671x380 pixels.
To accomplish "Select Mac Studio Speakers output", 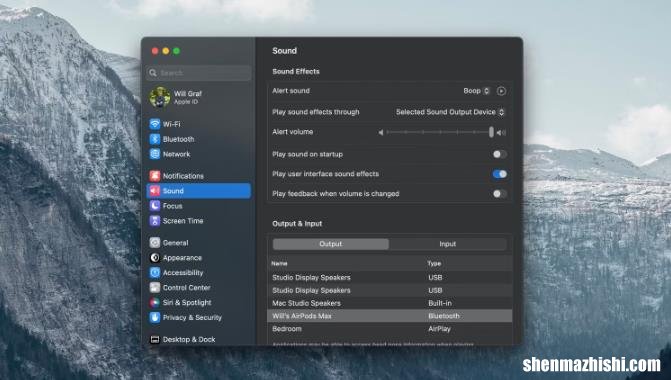I will click(389, 303).
